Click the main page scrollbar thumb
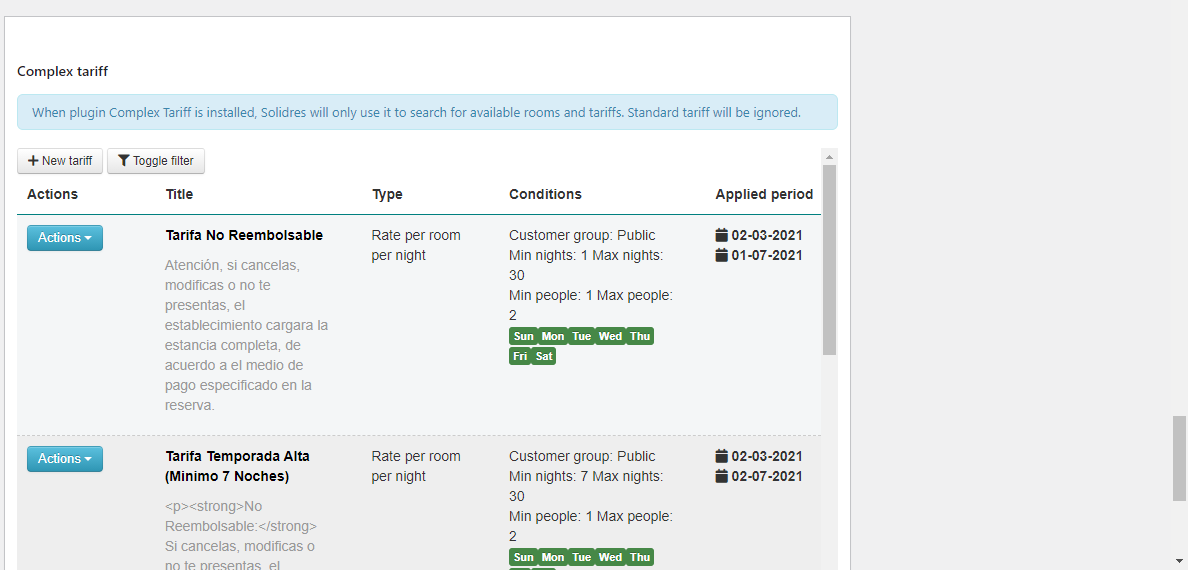The width and height of the screenshot is (1188, 570). (x=1179, y=458)
